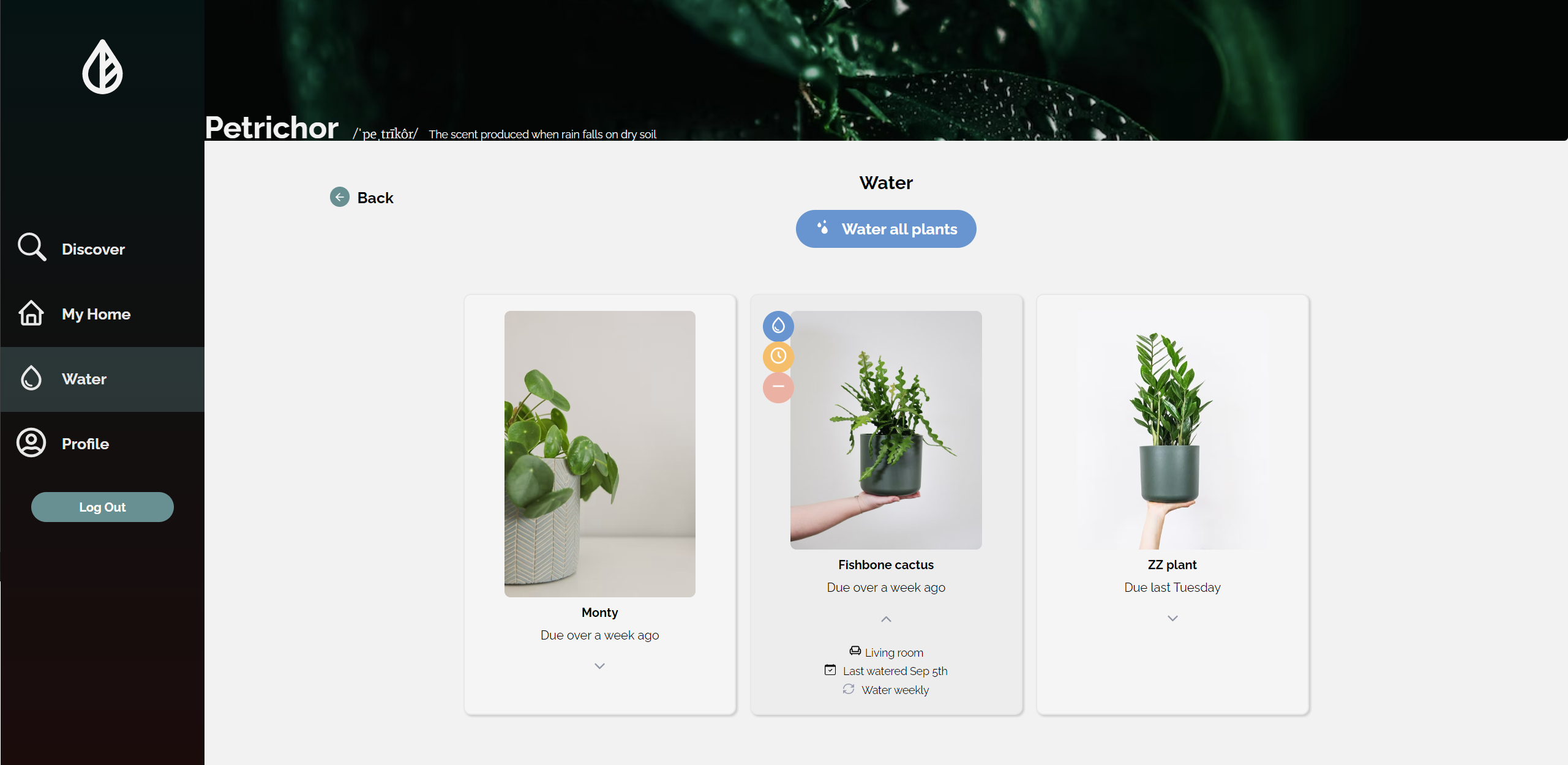
Task: Click the back arrow circle icon
Action: click(340, 197)
